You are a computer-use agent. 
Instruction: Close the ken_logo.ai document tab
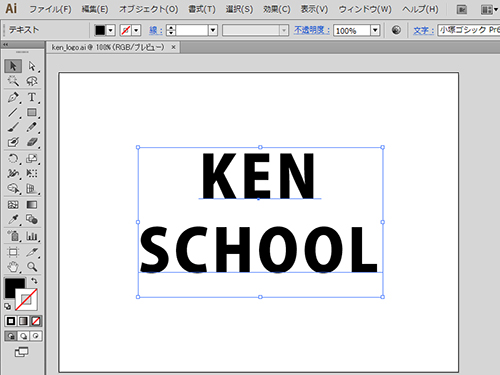(x=173, y=47)
